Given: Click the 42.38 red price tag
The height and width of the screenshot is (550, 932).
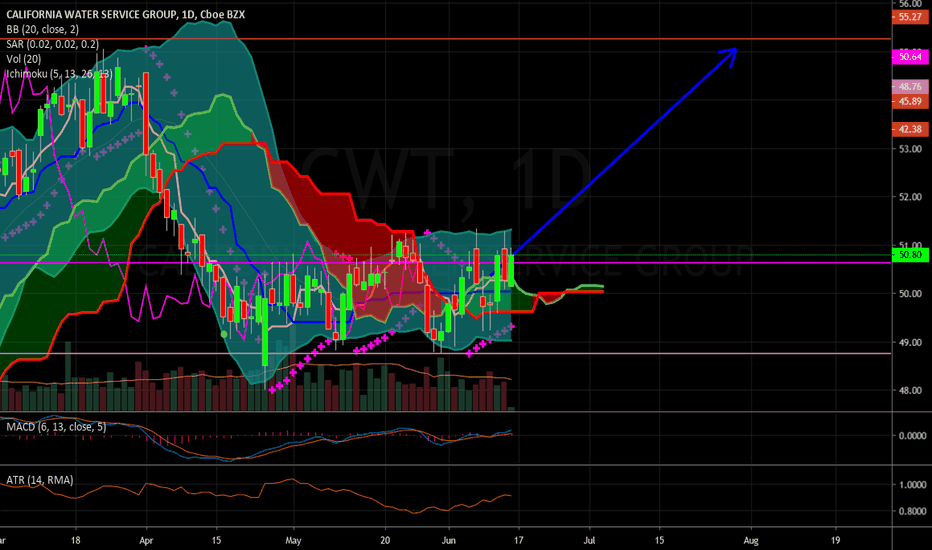Looking at the screenshot, I should pyautogui.click(x=910, y=129).
